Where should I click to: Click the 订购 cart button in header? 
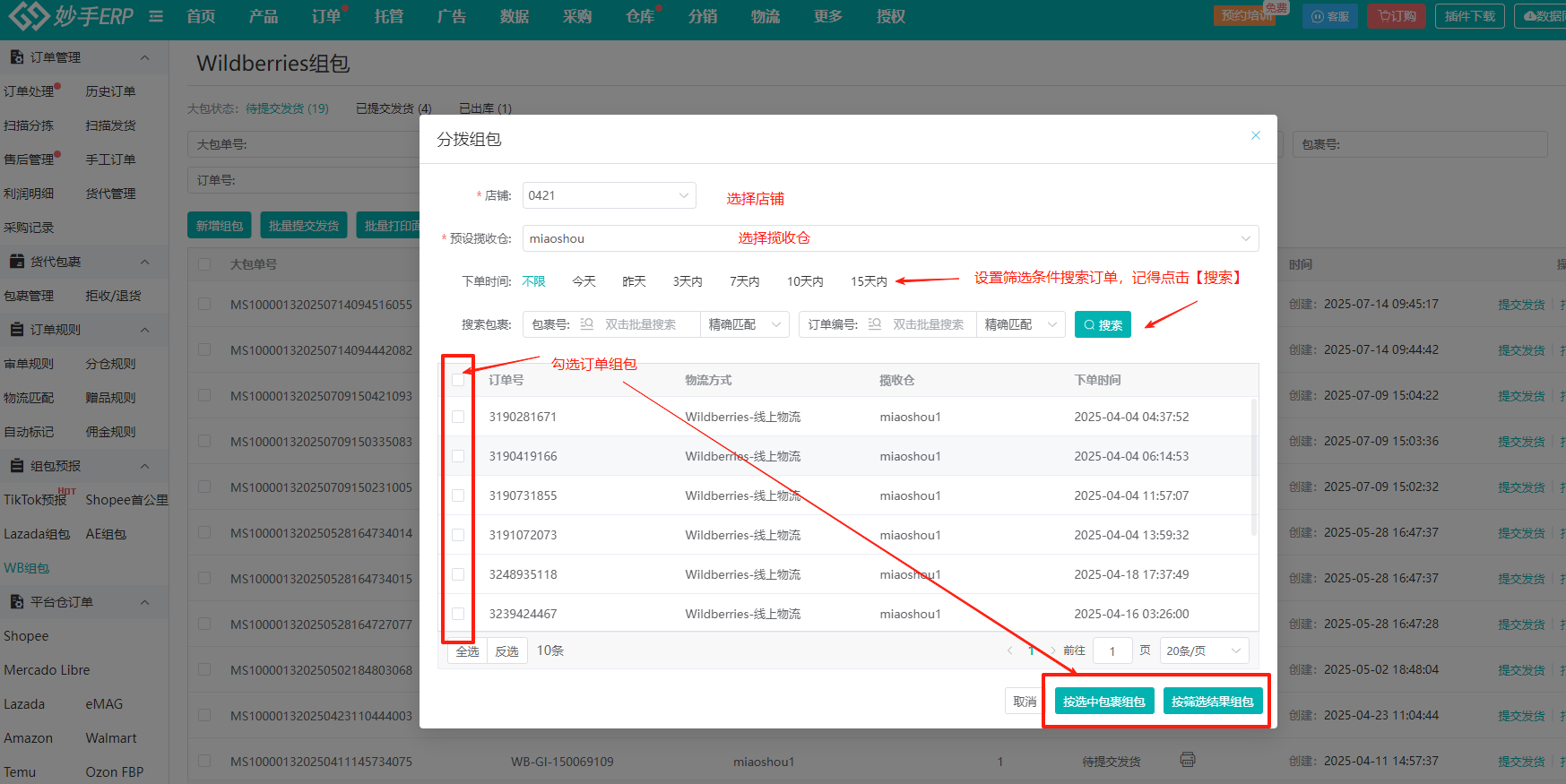tap(1397, 16)
